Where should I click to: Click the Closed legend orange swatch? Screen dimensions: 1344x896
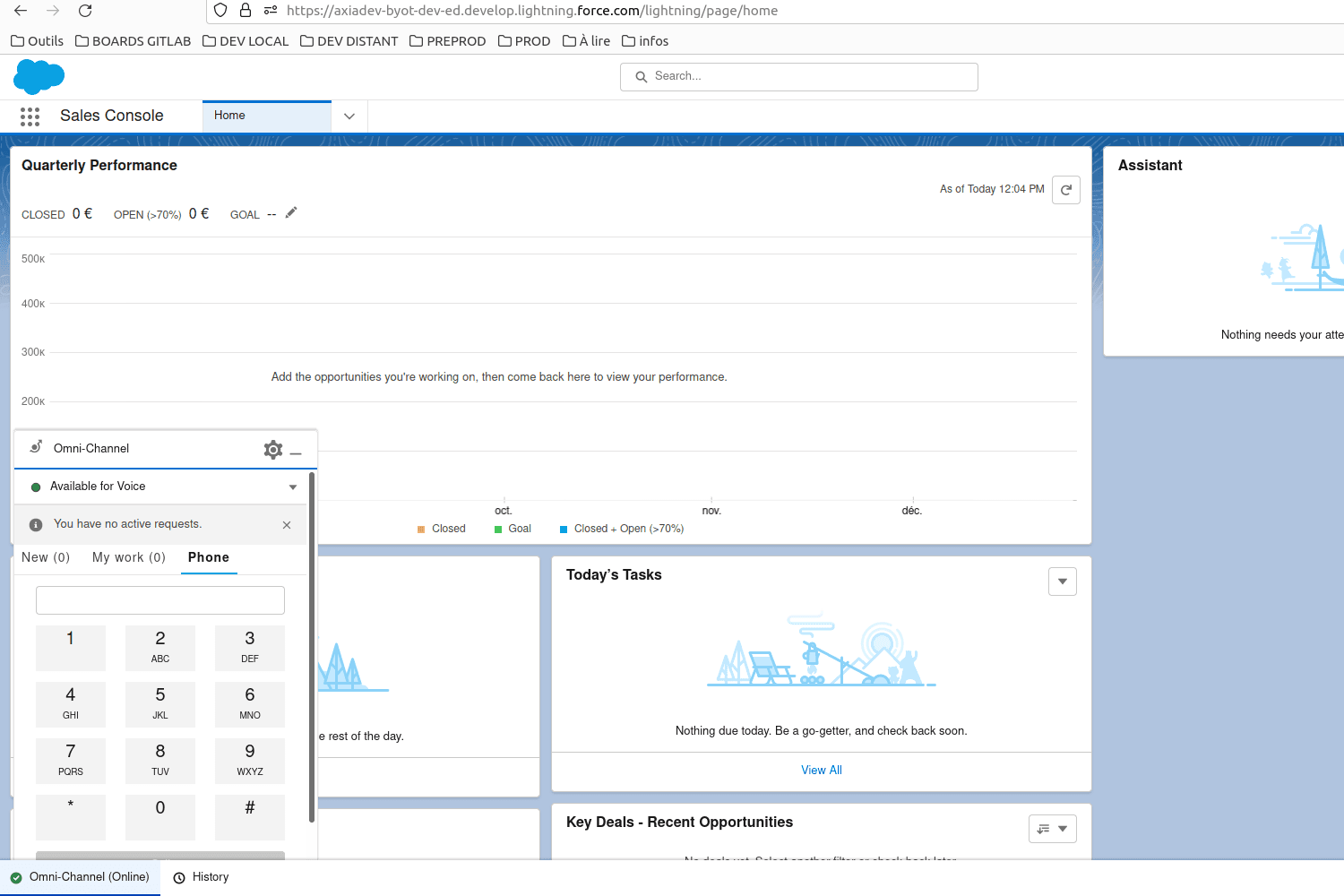[x=421, y=530]
